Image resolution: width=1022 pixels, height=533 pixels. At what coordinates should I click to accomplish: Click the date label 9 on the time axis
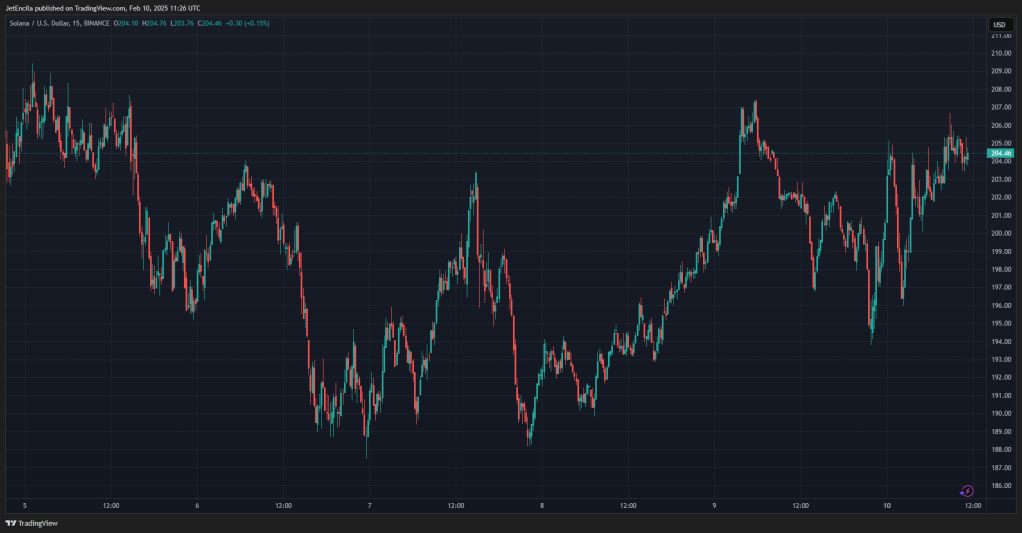pos(714,506)
